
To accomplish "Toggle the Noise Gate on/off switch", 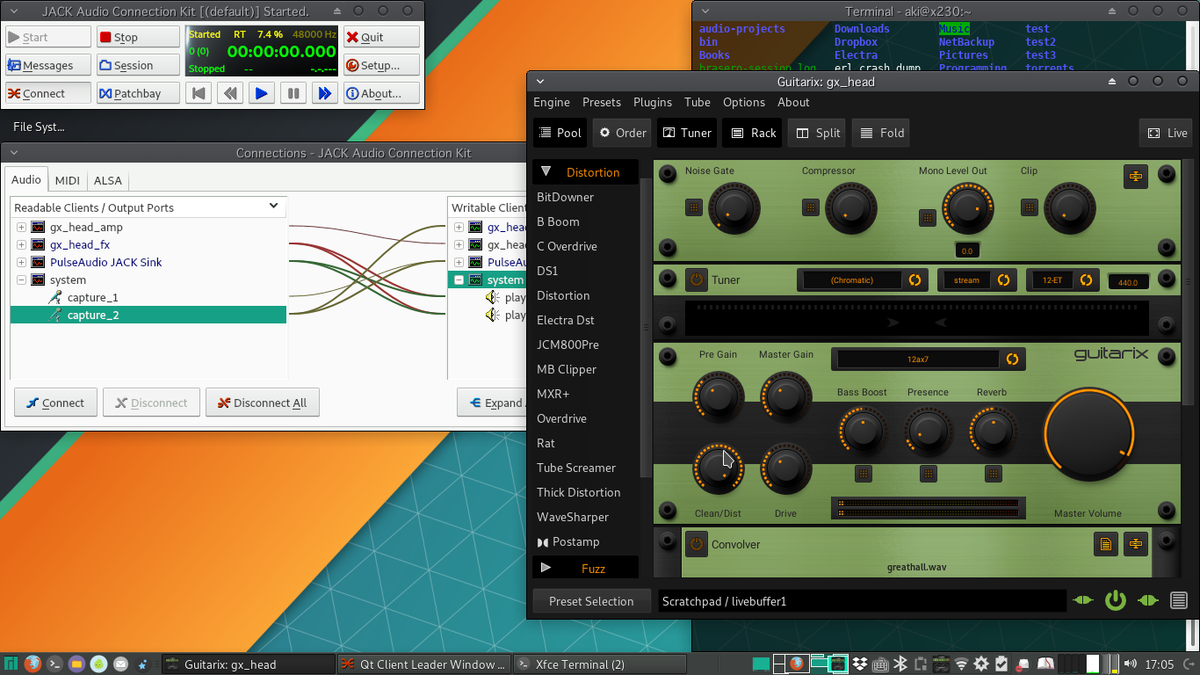I will 694,208.
